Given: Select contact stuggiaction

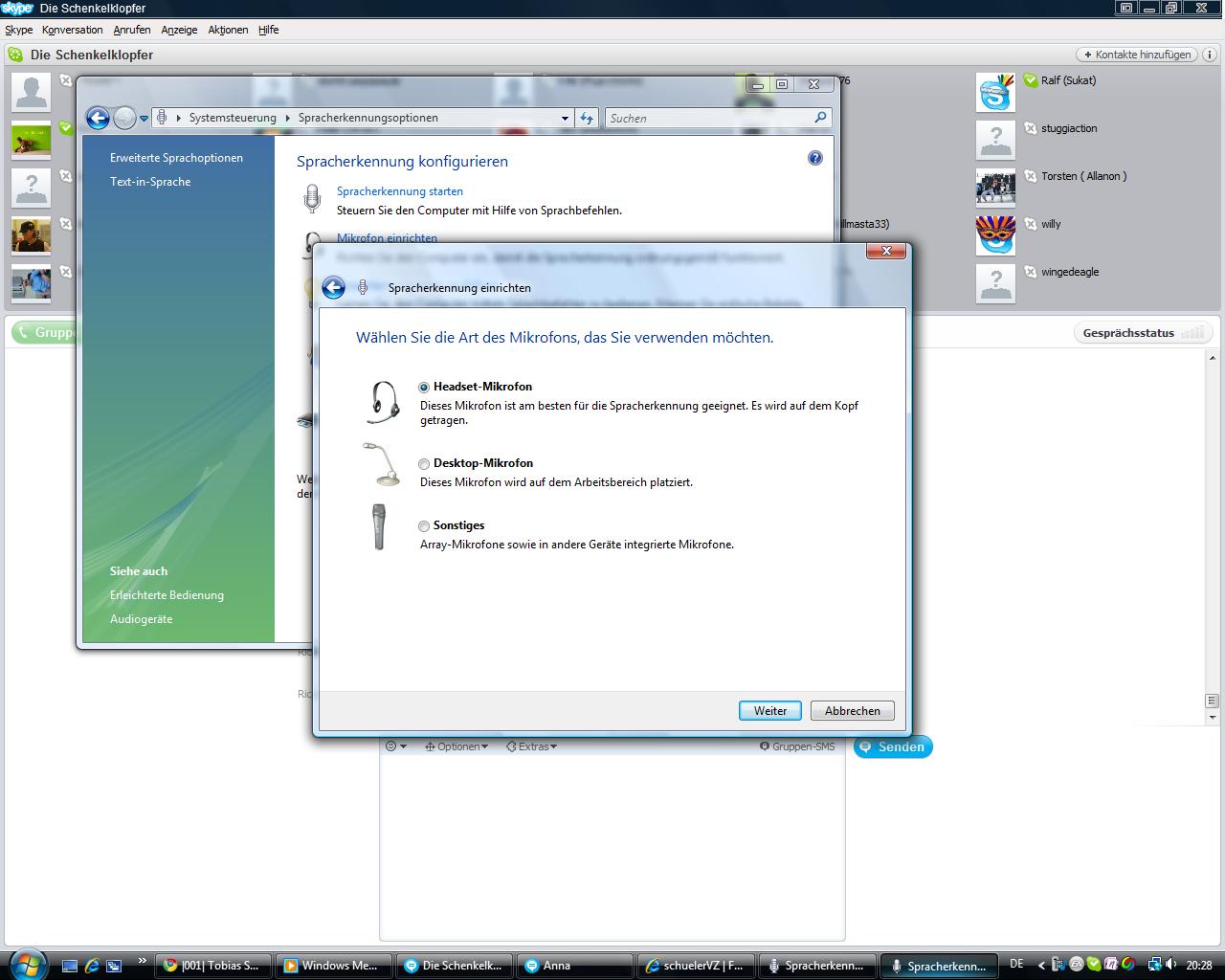Looking at the screenshot, I should [1069, 128].
